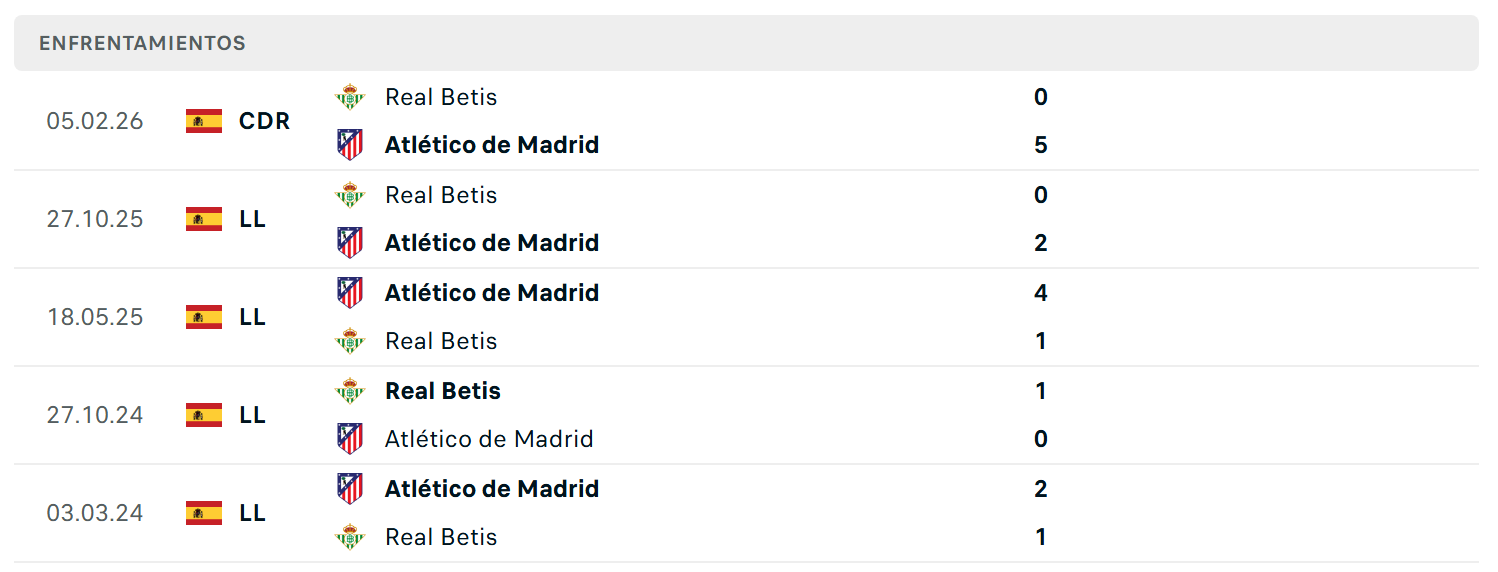This screenshot has height=572, width=1498.
Task: Open the 18.05.25 match row date
Action: [95, 317]
